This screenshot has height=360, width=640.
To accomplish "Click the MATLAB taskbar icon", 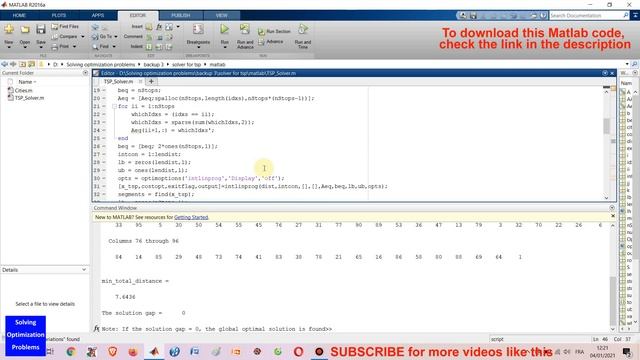I will pos(154,351).
